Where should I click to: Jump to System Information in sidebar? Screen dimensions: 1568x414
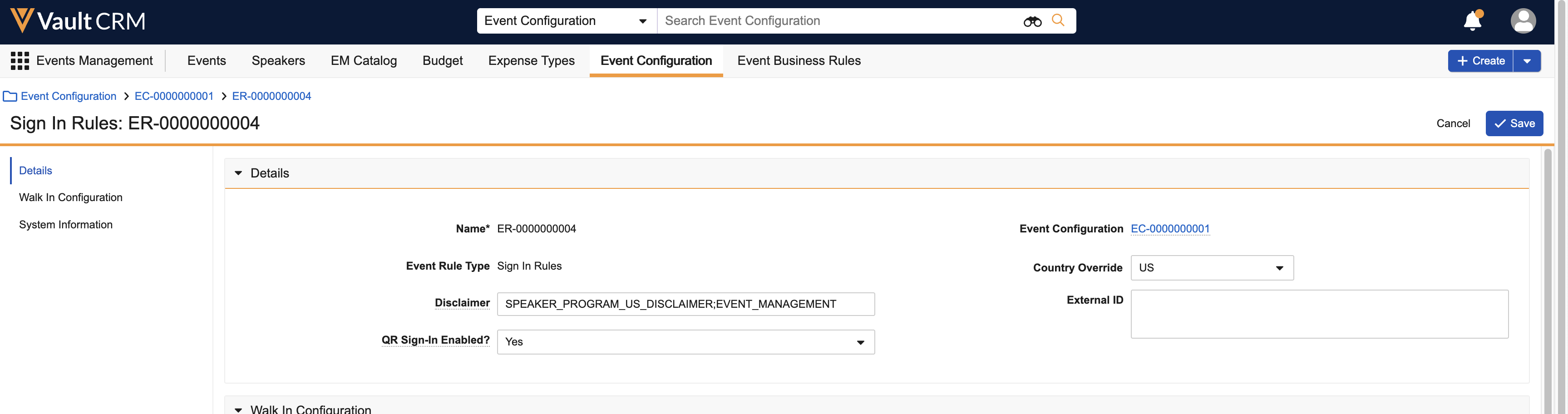(66, 225)
